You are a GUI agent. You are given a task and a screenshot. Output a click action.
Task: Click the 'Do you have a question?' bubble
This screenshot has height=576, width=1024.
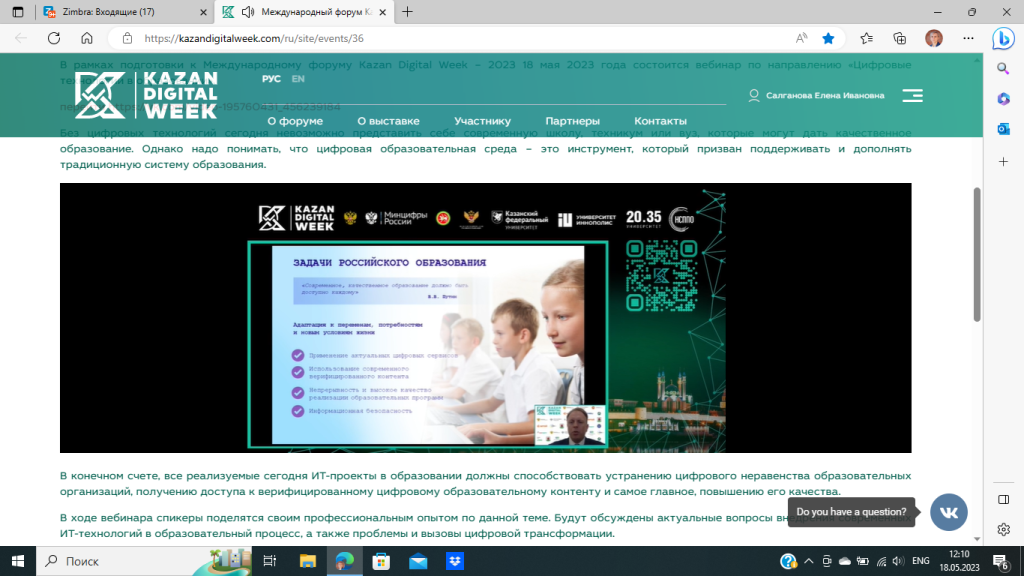(x=851, y=512)
